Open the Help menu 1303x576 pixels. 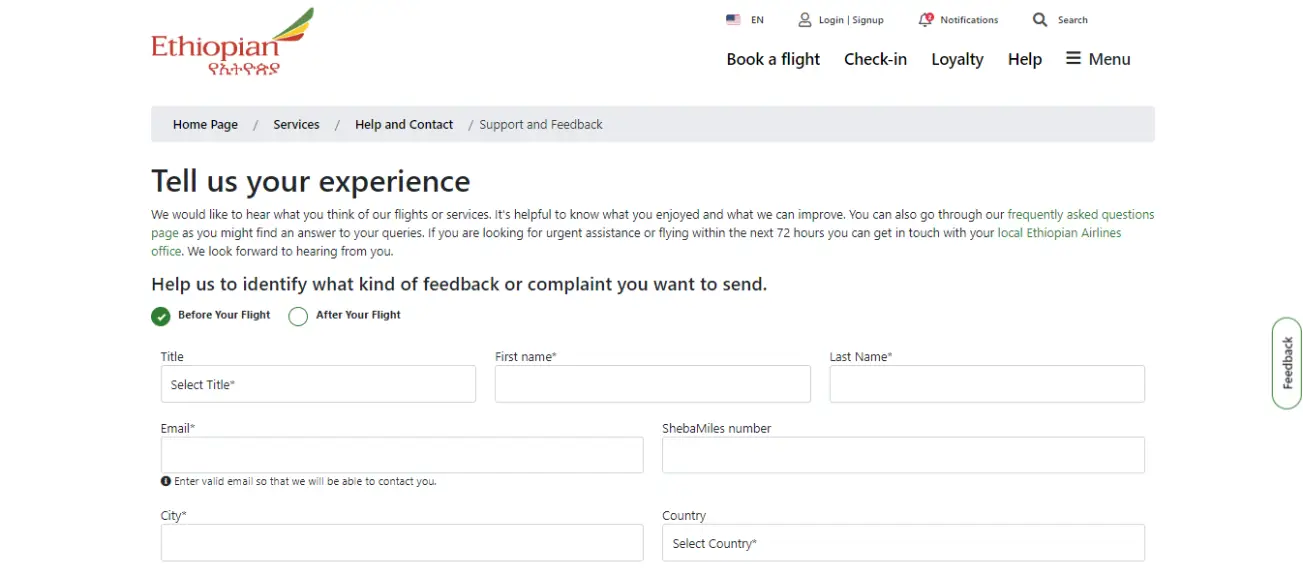coord(1025,59)
